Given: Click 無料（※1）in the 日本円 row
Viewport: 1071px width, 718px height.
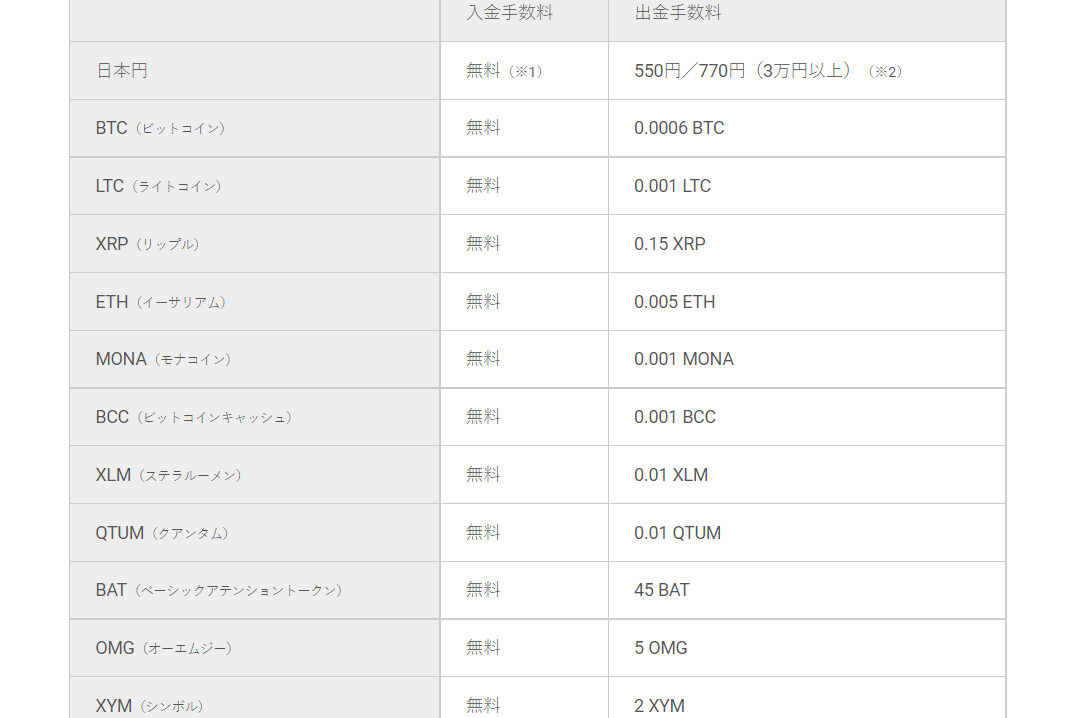Looking at the screenshot, I should click(505, 70).
